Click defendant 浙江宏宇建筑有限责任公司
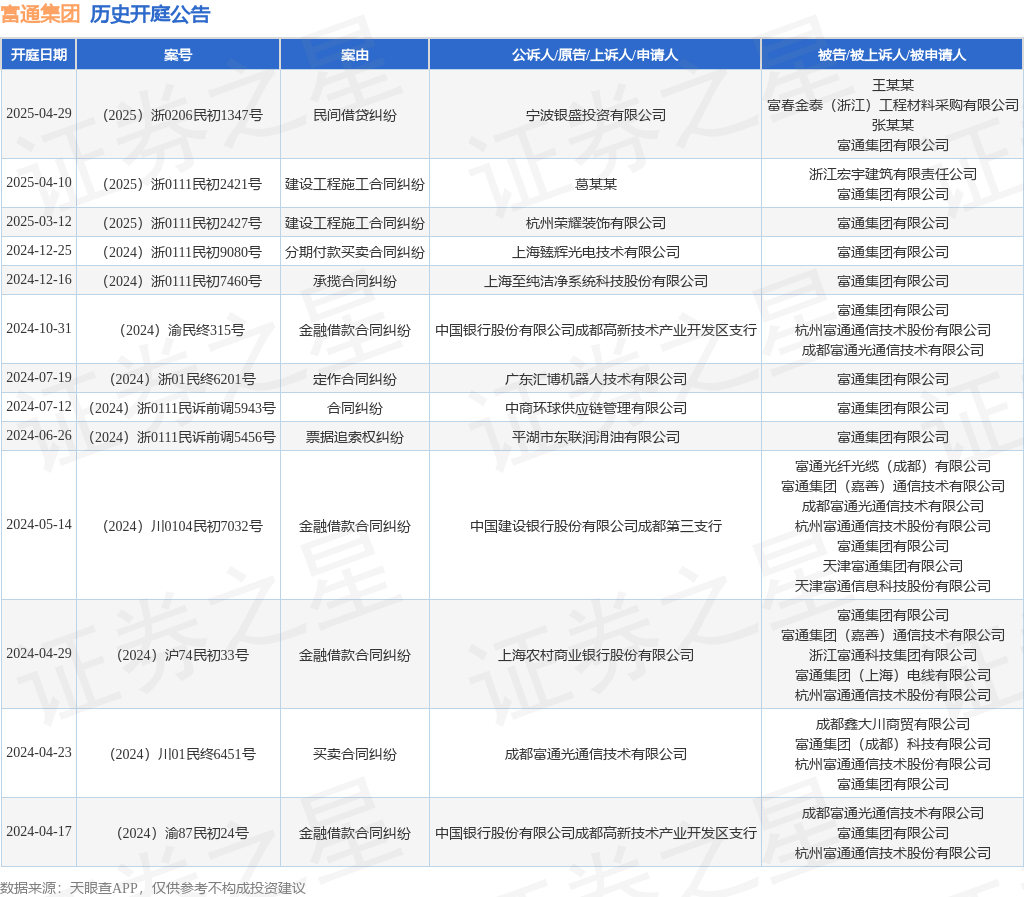The height and width of the screenshot is (897, 1024). (x=893, y=174)
